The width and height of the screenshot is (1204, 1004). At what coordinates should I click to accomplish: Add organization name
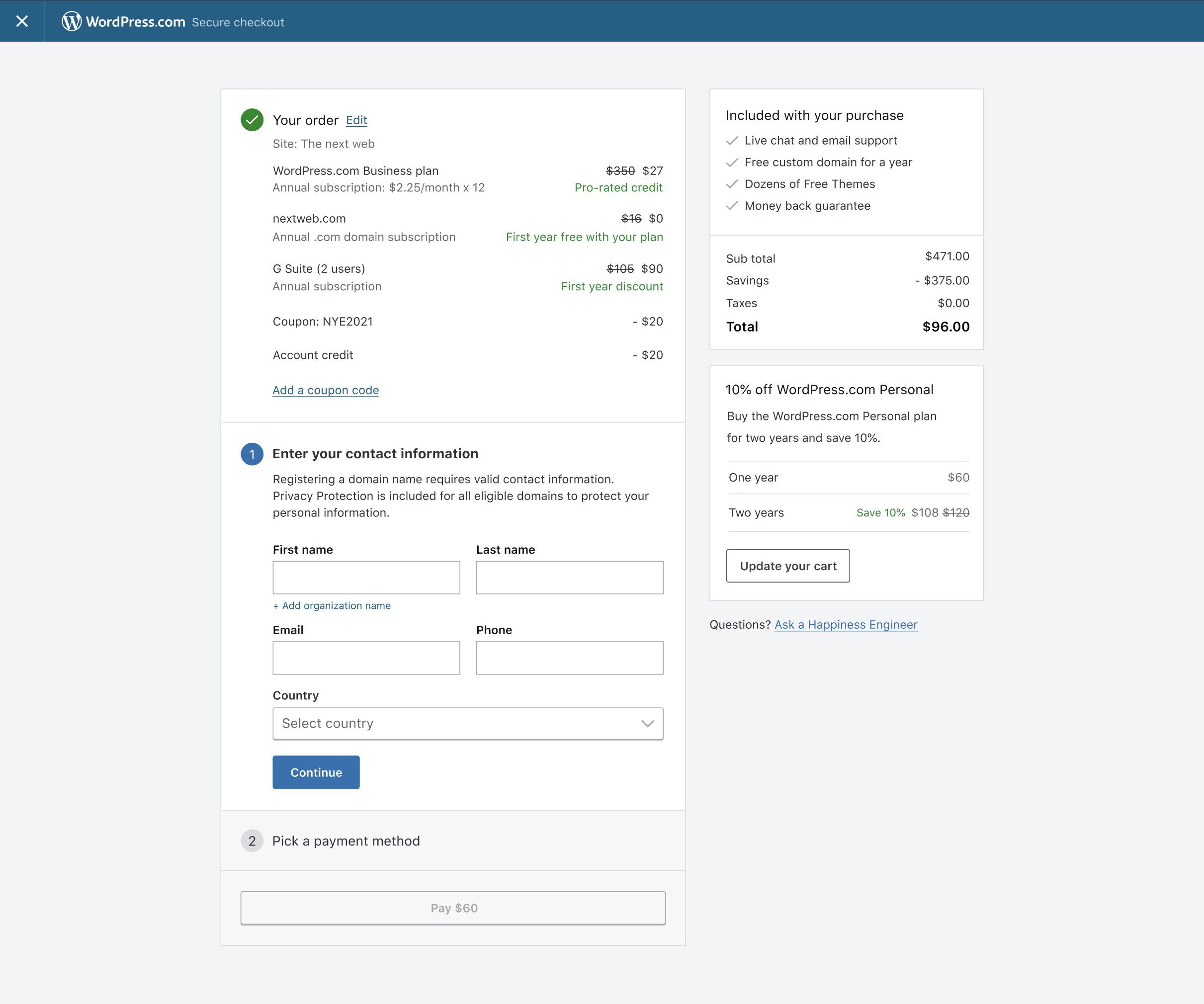[x=332, y=606]
